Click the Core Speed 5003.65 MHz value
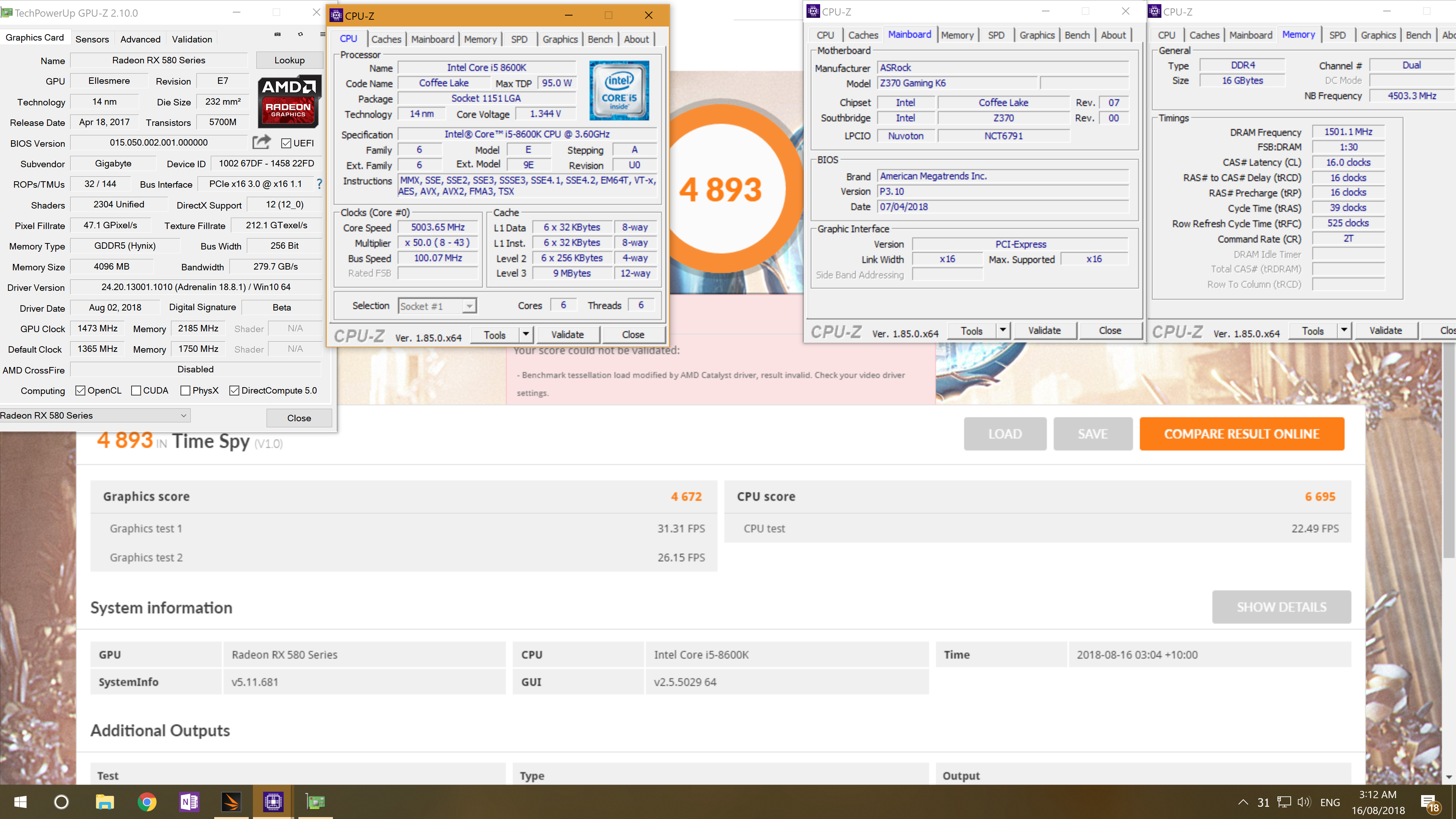The image size is (1456, 819). (x=438, y=227)
